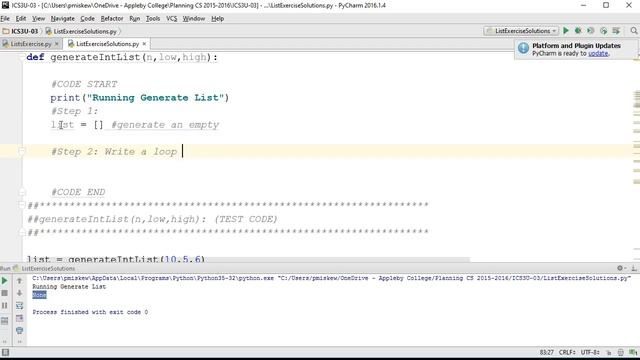This screenshot has width=640, height=360.
Task: Open the run configuration ListExerciseSolutions dropdown
Action: (521, 31)
